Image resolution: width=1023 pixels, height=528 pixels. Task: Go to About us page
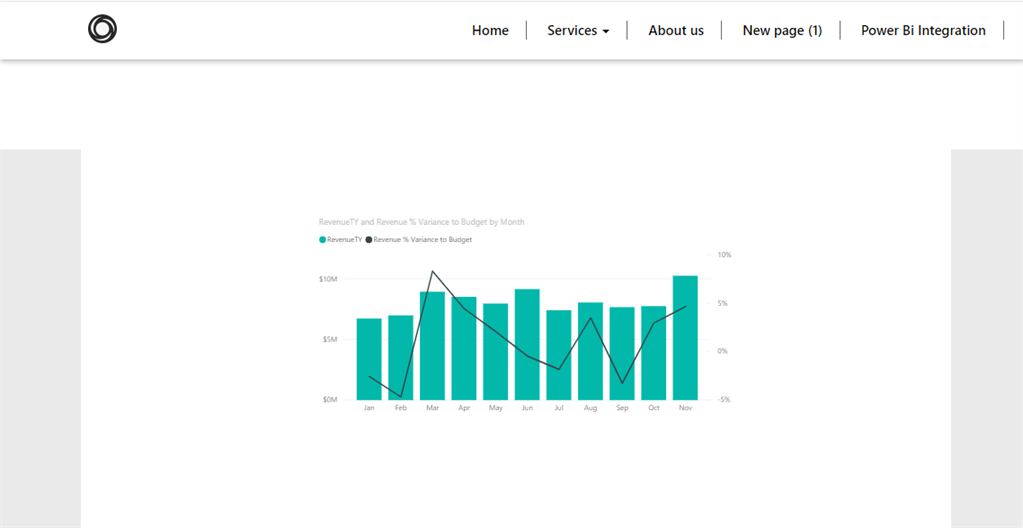pos(676,30)
